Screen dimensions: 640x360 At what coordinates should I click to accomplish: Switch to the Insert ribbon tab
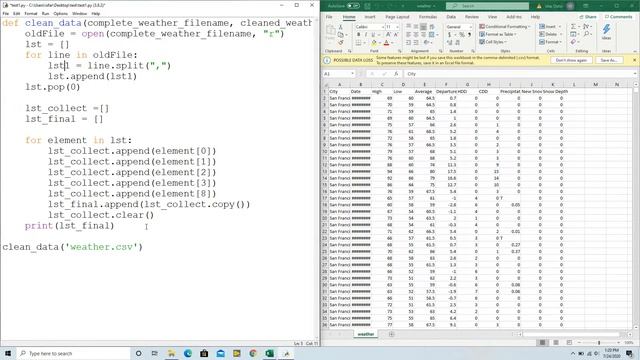coord(370,17)
